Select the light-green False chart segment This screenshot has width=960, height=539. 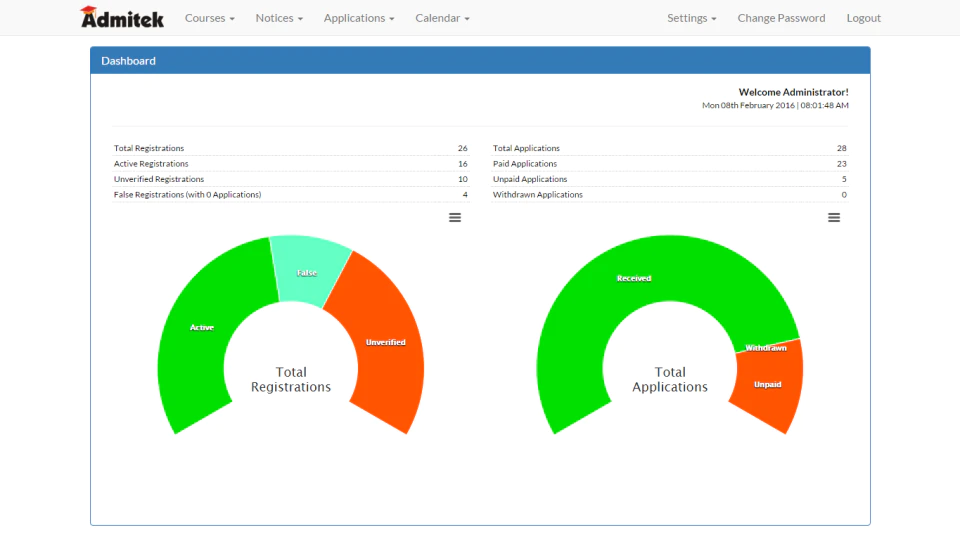click(x=308, y=270)
